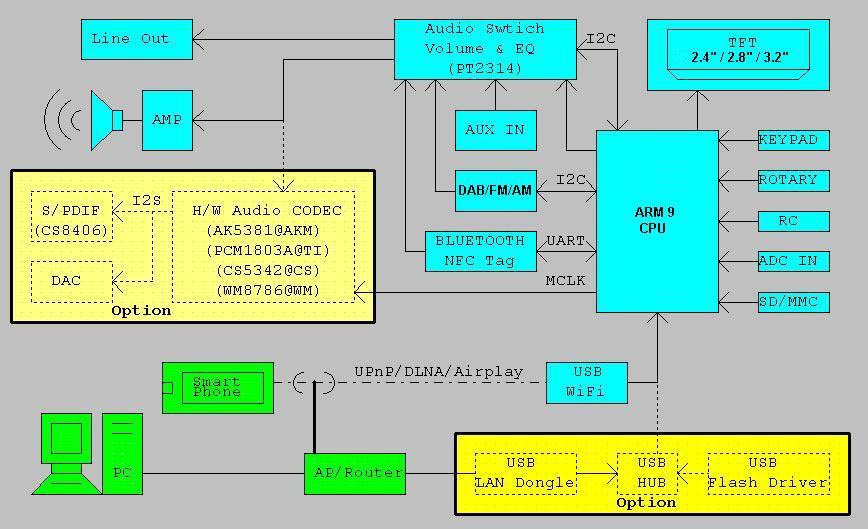Click the wireless antenna symbol near Smart Phone
This screenshot has width=868, height=529.
(x=314, y=382)
